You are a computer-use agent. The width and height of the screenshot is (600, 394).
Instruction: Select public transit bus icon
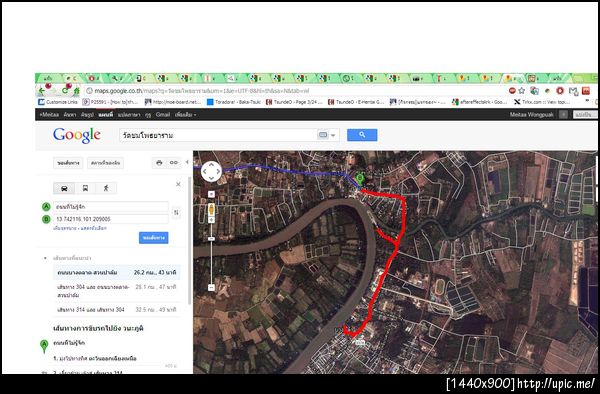[x=85, y=188]
